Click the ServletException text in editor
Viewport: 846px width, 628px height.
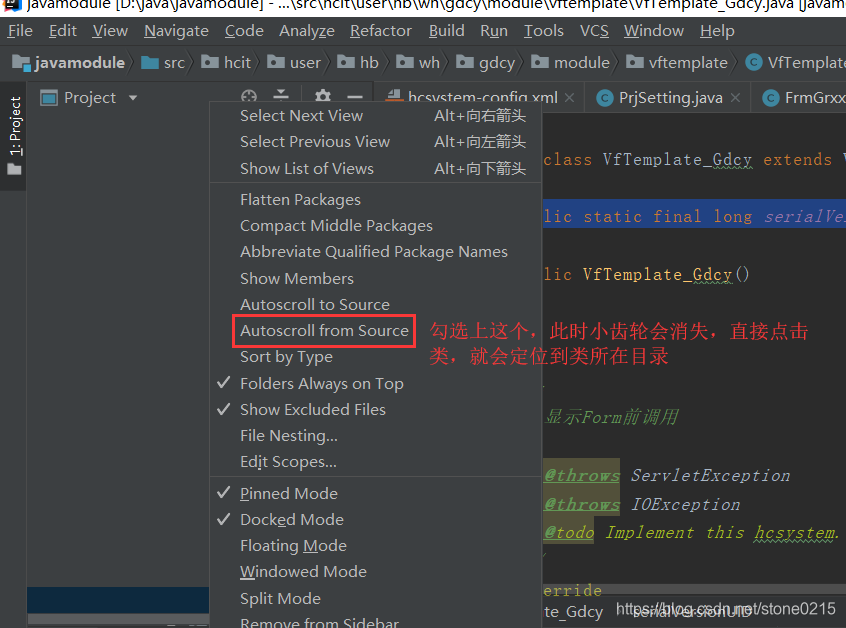(x=711, y=476)
